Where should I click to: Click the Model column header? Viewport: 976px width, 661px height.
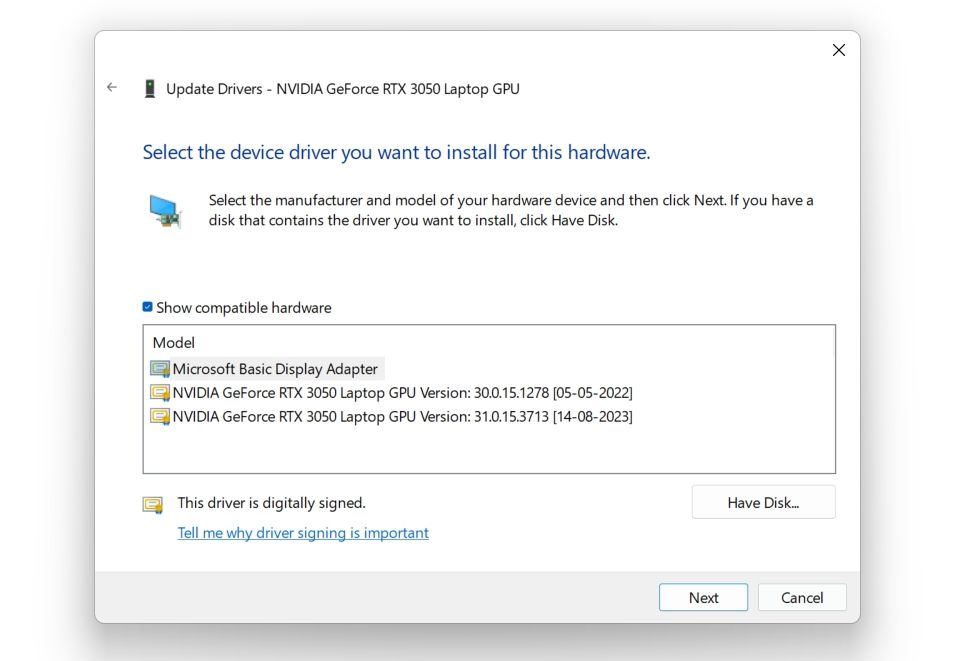point(174,342)
